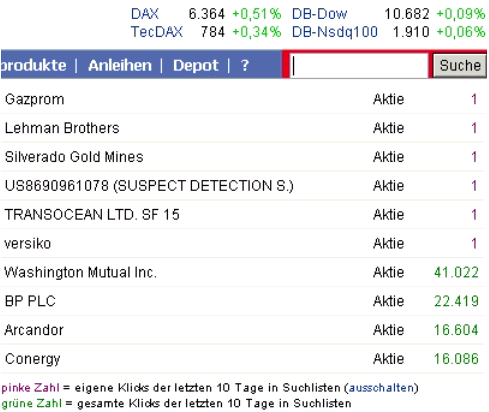Open the DAX index link
The width and height of the screenshot is (489, 412).
[145, 14]
